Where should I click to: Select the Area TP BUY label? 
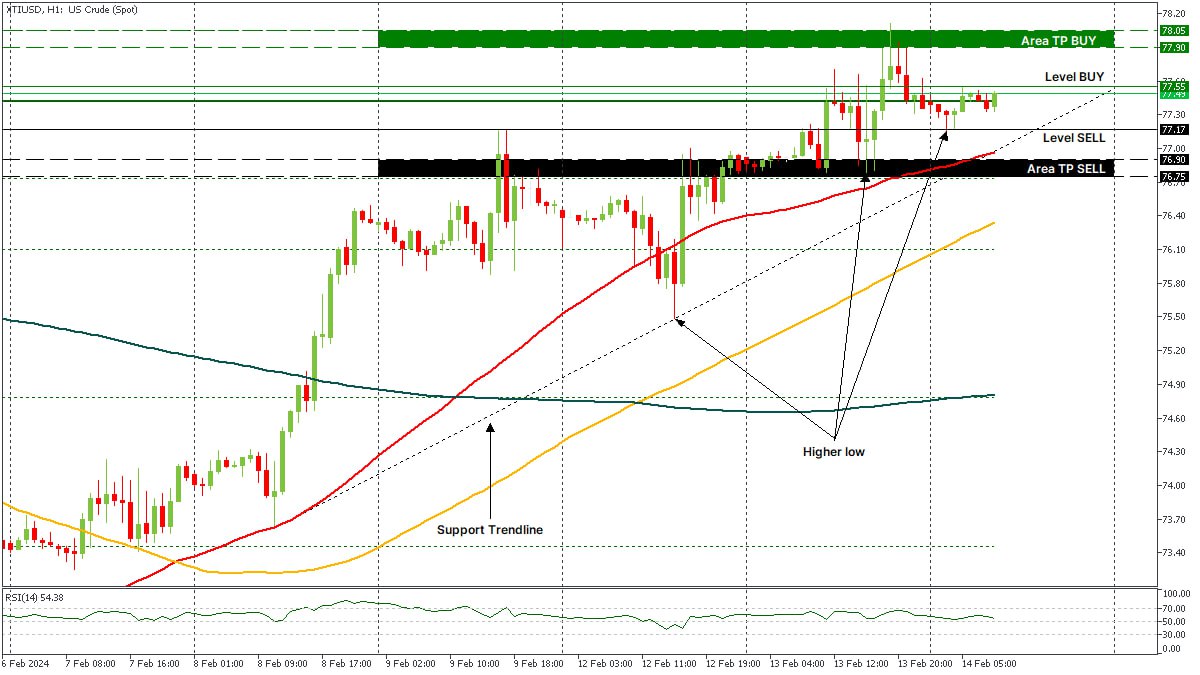click(1058, 41)
